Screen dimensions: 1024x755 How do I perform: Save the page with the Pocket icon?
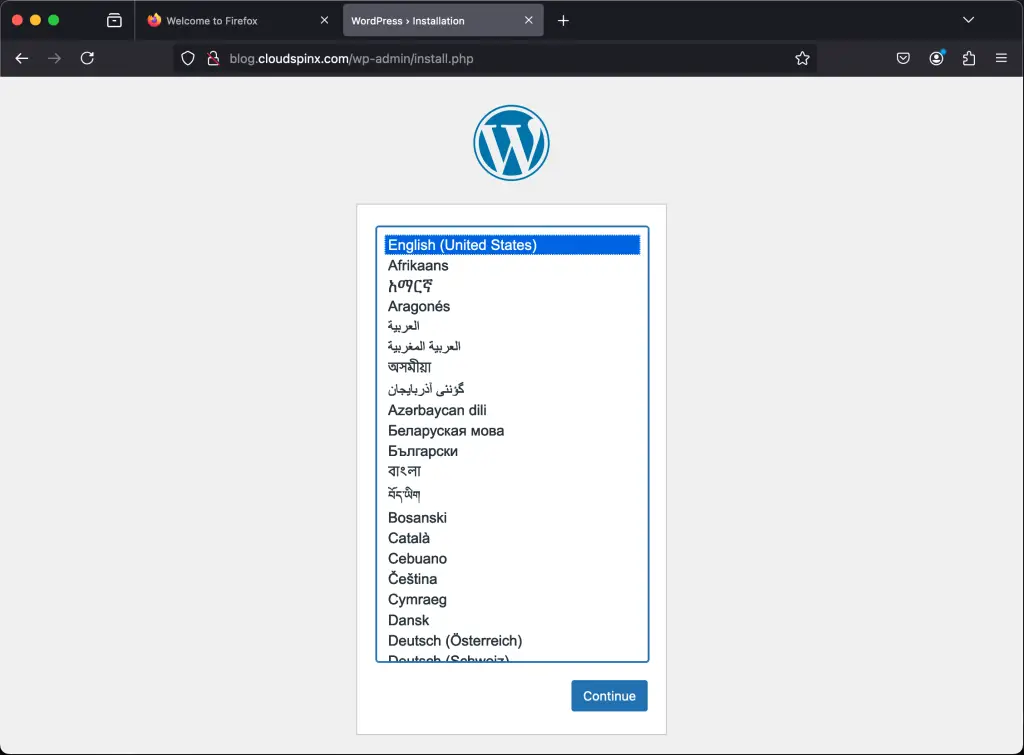(903, 58)
